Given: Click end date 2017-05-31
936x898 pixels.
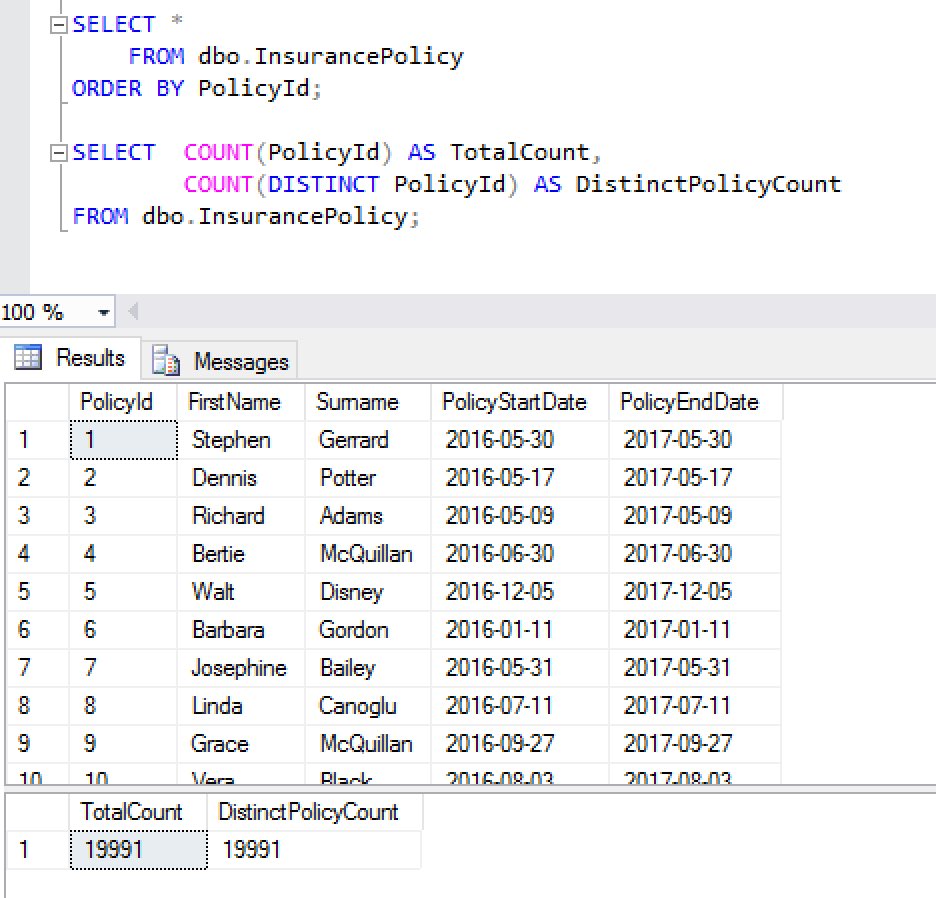Looking at the screenshot, I should click(695, 668).
